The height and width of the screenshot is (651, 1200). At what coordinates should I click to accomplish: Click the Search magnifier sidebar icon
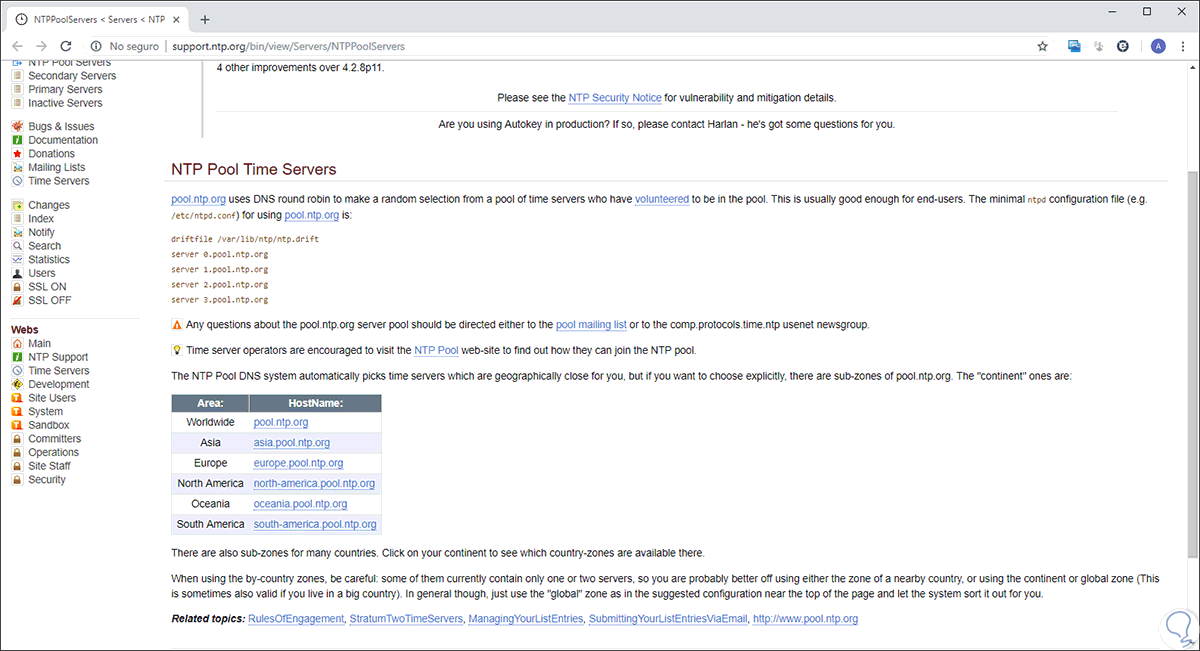[17, 246]
